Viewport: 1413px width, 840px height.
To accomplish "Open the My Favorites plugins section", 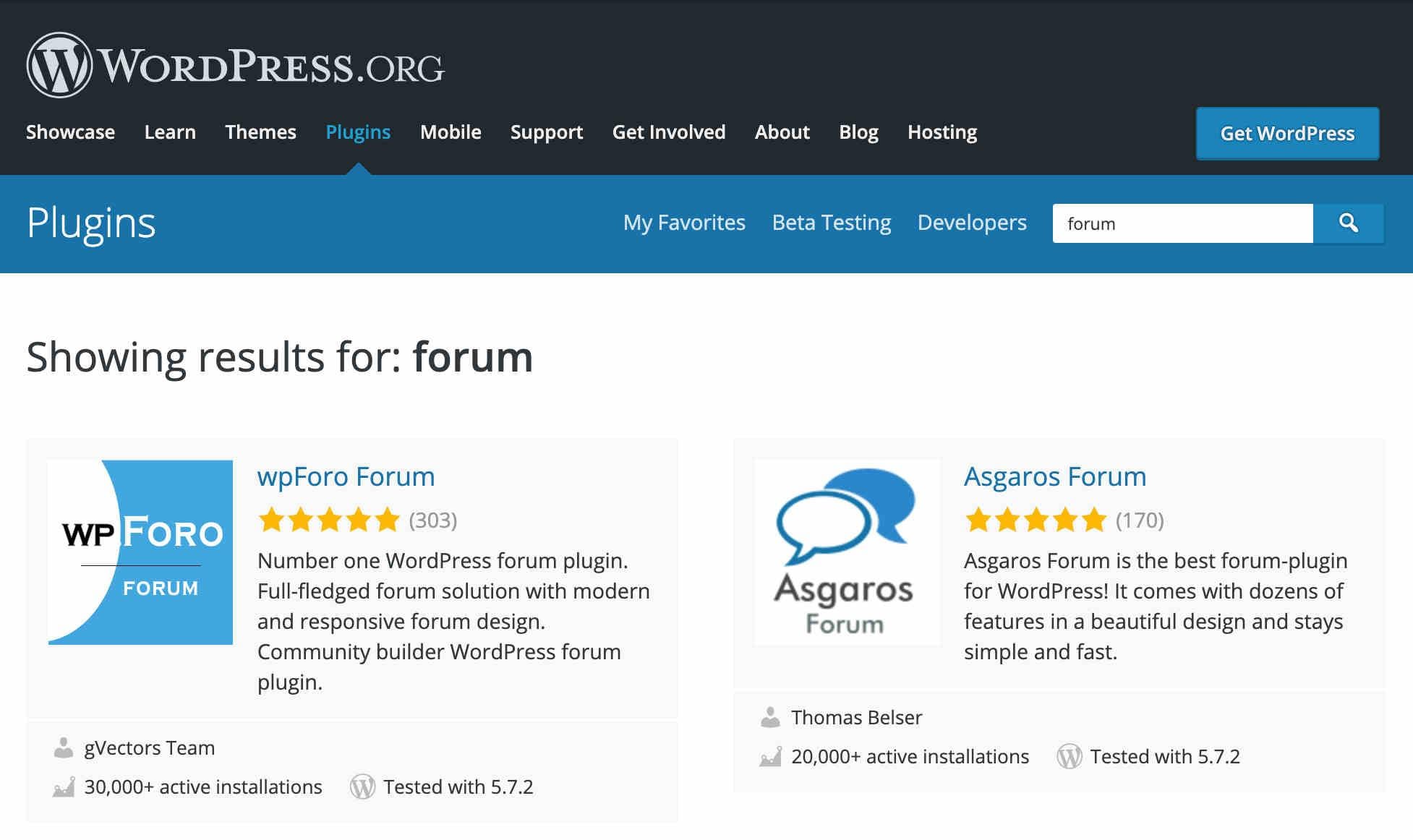I will coord(684,222).
